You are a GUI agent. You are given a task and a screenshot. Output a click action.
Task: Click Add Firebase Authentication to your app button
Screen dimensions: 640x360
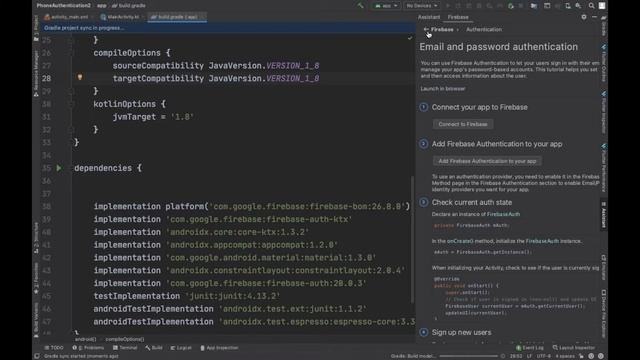(x=487, y=161)
